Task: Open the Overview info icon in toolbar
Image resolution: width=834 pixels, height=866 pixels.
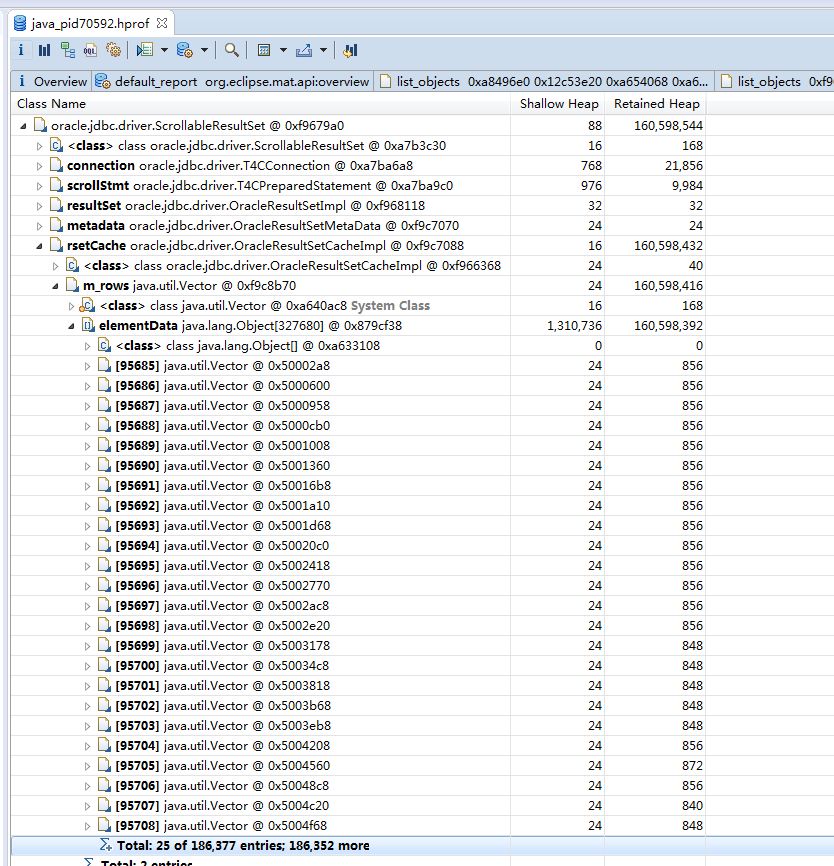Action: 21,50
